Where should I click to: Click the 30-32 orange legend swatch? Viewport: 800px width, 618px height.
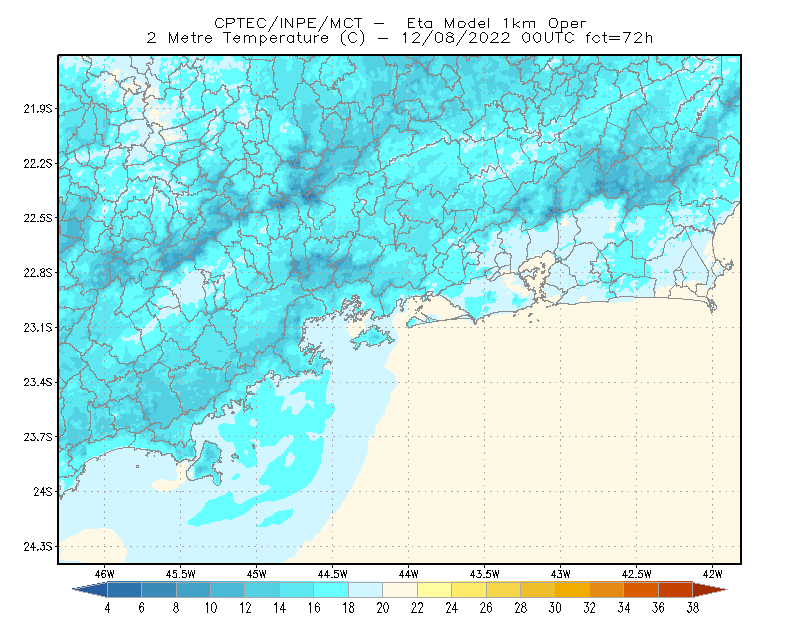(572, 590)
